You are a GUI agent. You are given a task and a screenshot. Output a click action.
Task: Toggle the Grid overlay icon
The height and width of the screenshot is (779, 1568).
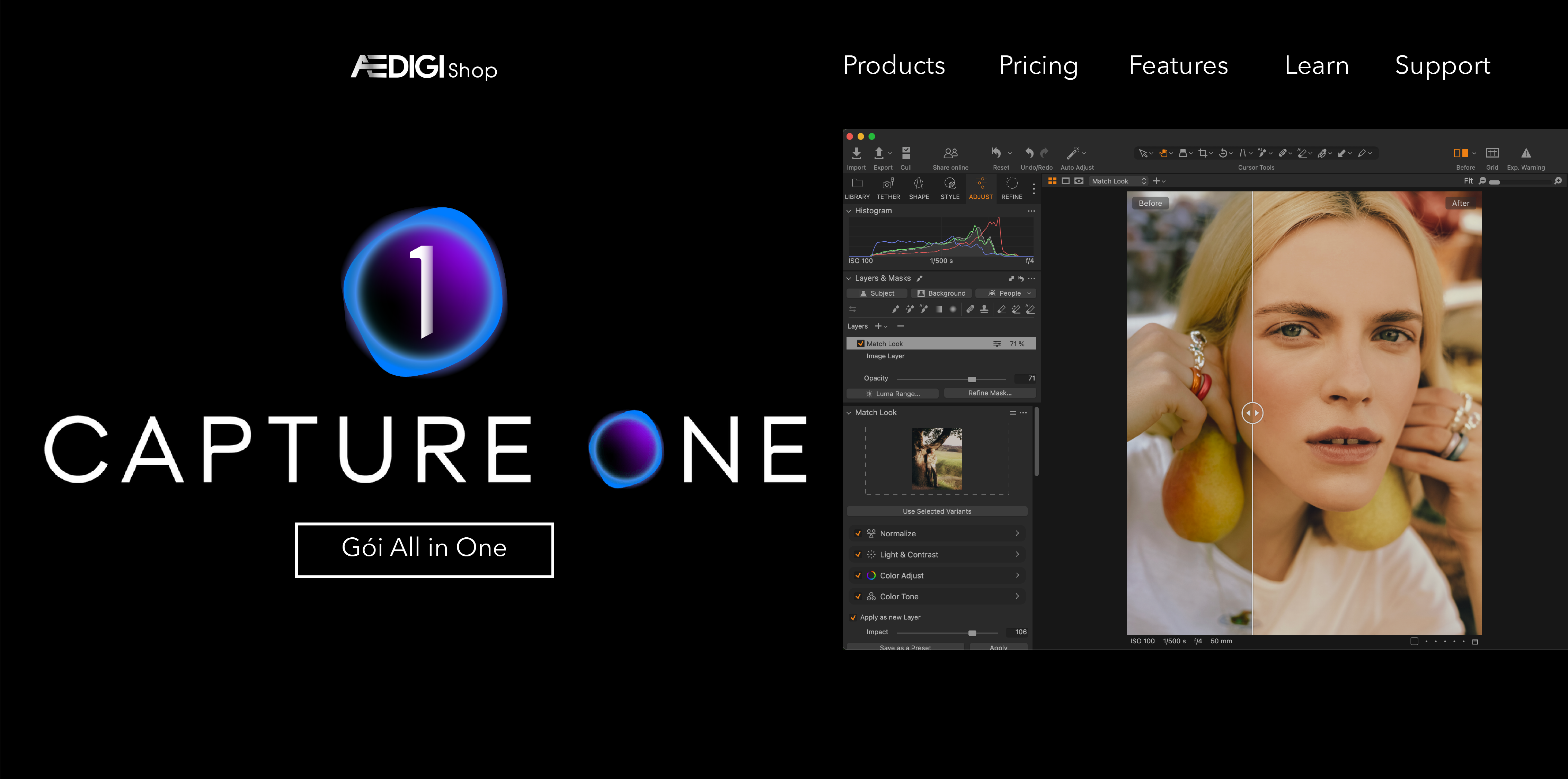1492,153
